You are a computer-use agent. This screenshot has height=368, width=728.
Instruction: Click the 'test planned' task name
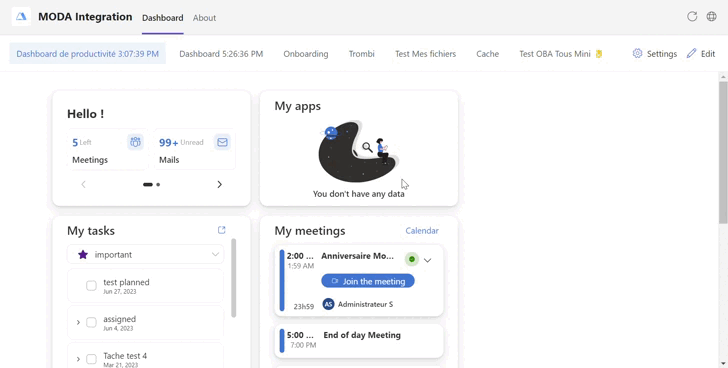tap(126, 282)
